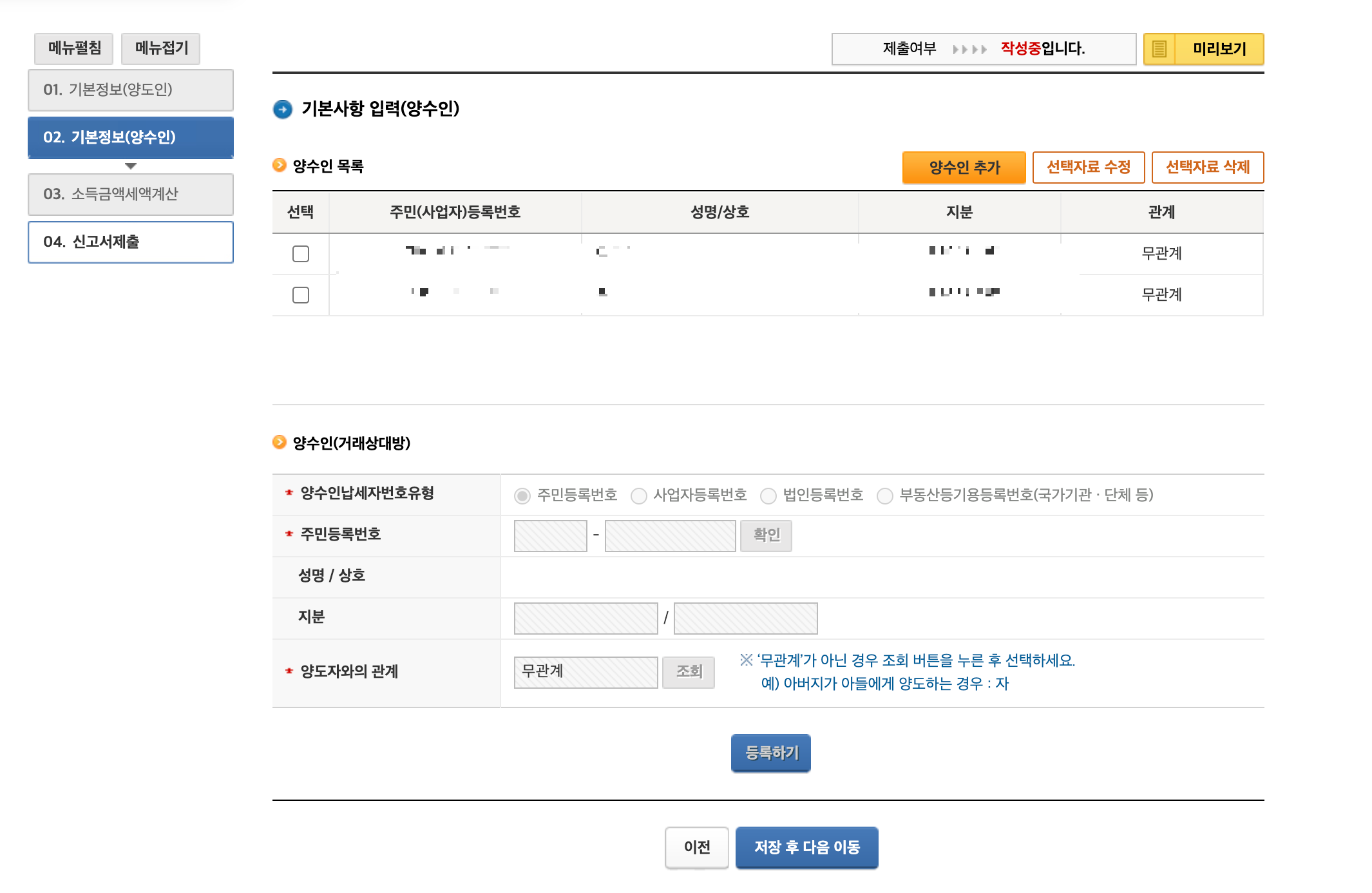This screenshot has width=1372, height=893.
Task: Check the second row checkbox in 양수인 목록
Action: pos(301,295)
